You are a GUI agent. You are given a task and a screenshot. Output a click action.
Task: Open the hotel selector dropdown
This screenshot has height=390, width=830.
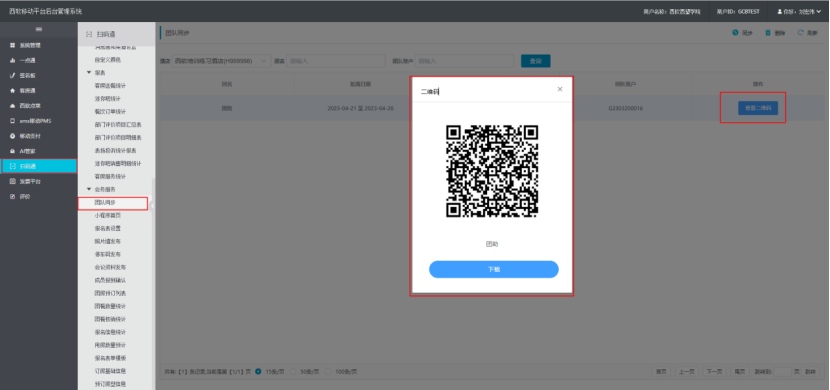click(221, 61)
